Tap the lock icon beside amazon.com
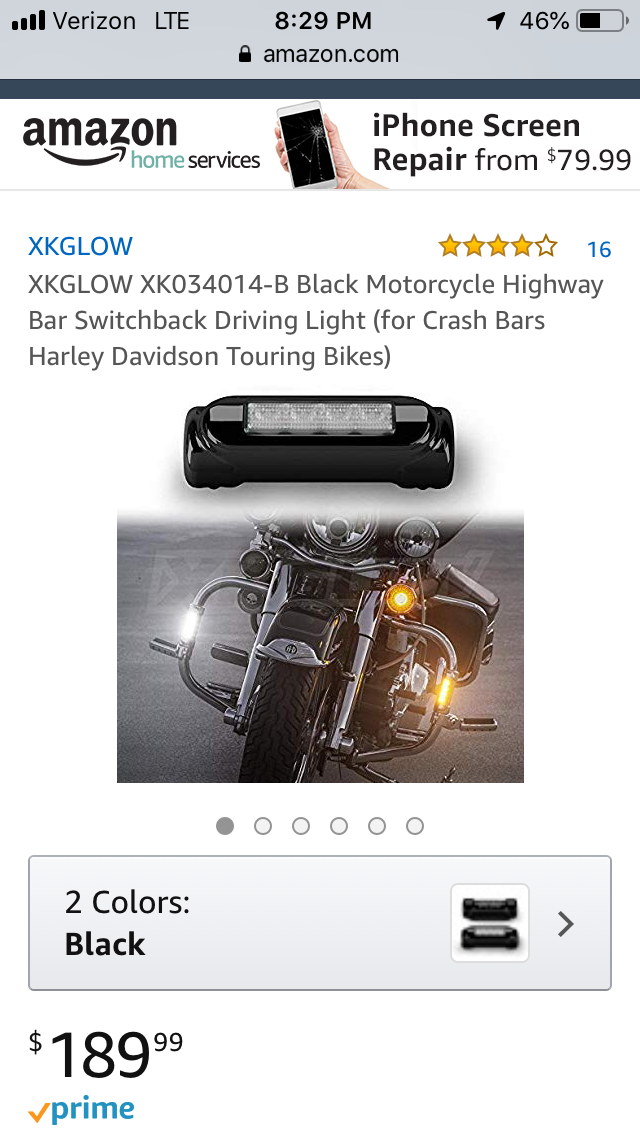 [245, 54]
